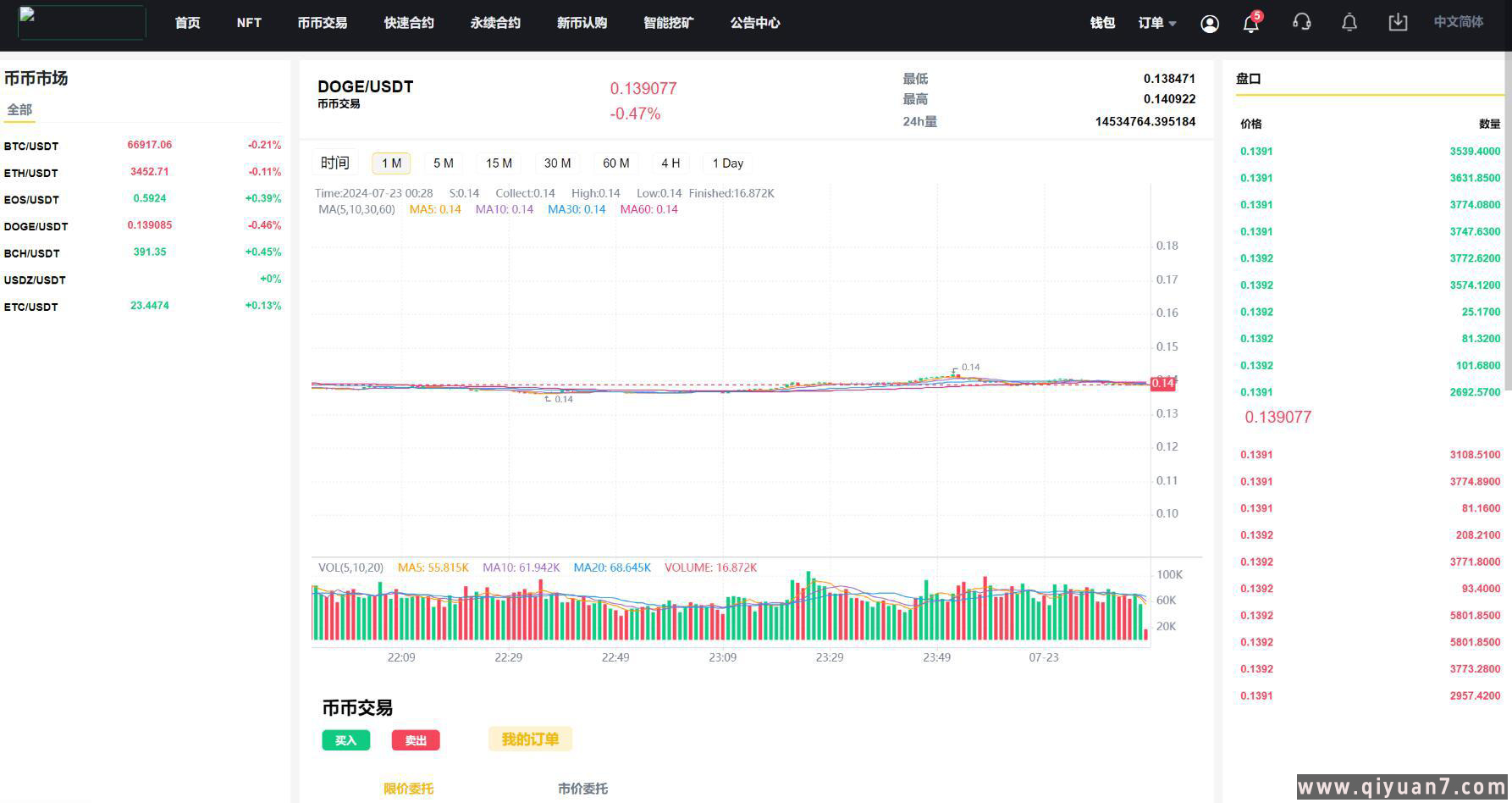This screenshot has height=803, width=1512.
Task: Switch chart to 1 Day interval
Action: [x=727, y=163]
